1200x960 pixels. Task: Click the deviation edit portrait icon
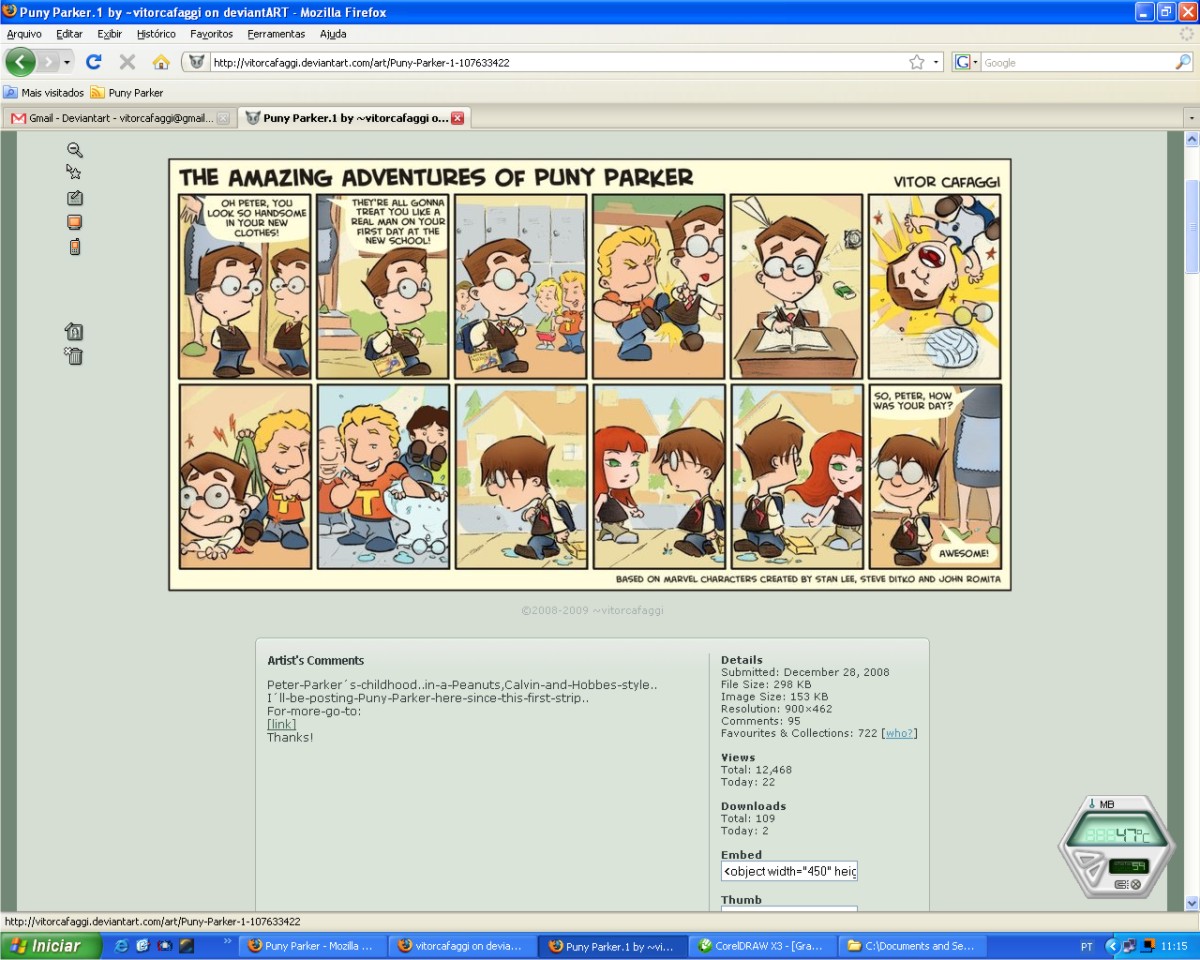point(74,331)
